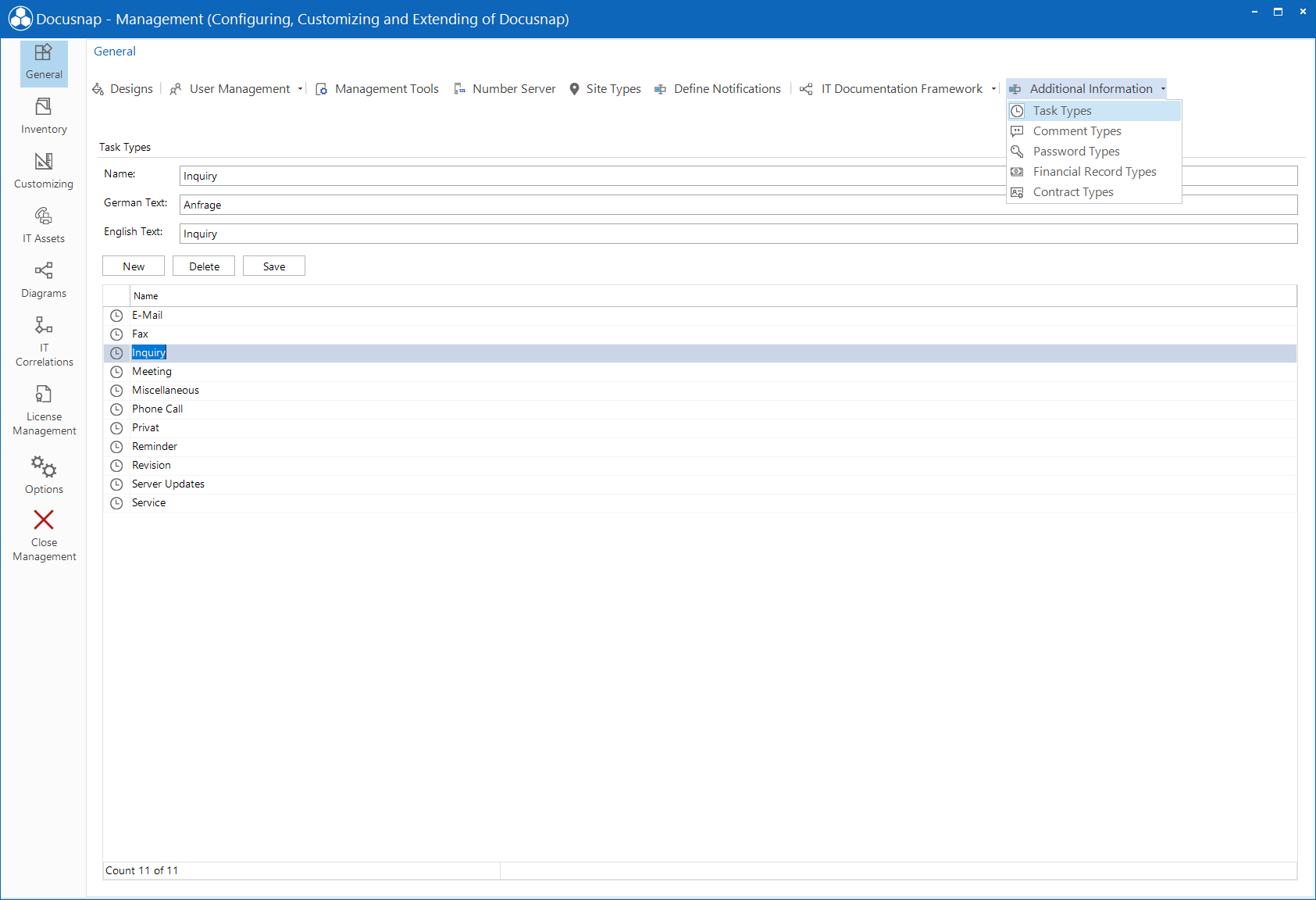Open the Site Types toolbar item
The image size is (1316, 900).
click(x=605, y=89)
